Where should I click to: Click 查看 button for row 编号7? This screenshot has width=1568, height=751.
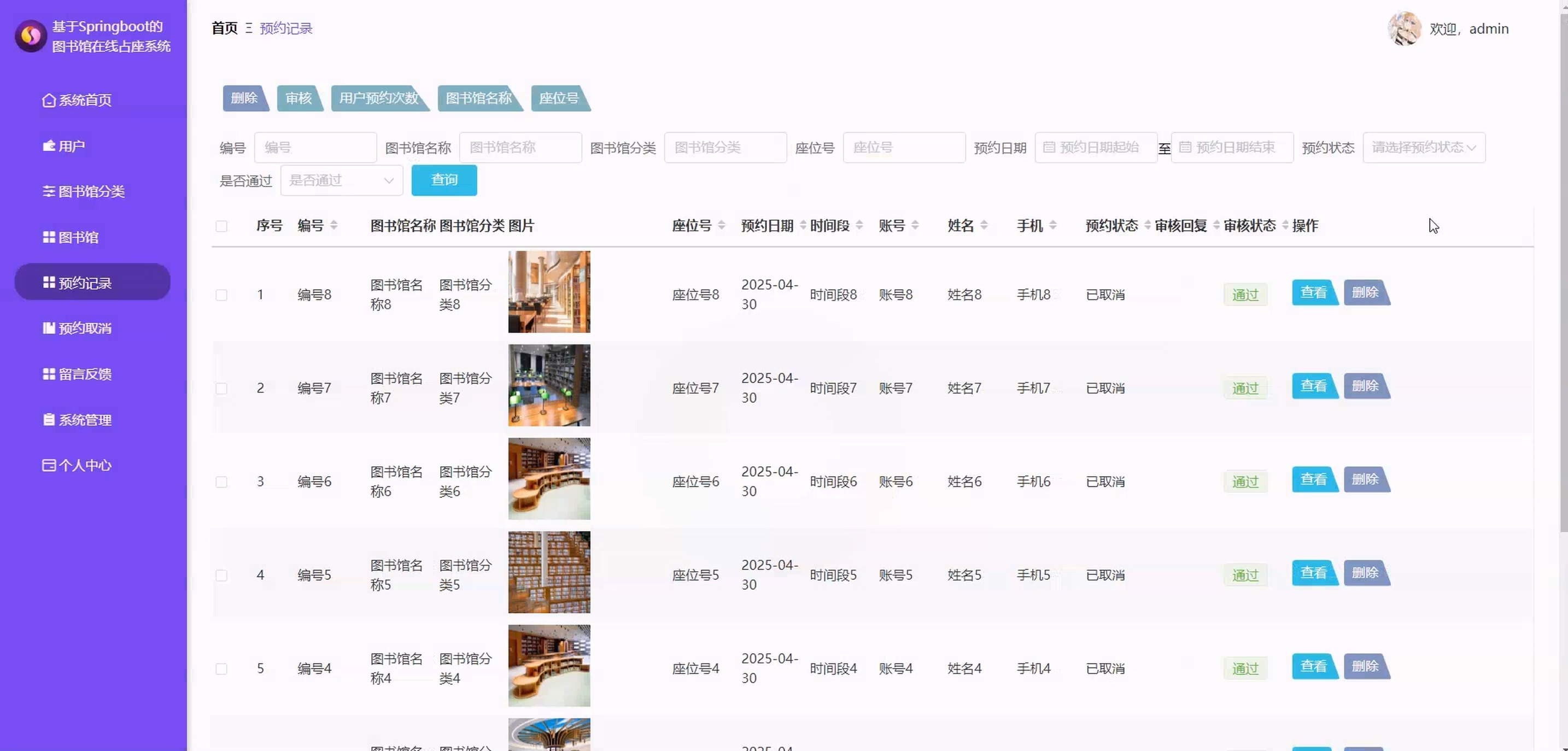pyautogui.click(x=1313, y=386)
